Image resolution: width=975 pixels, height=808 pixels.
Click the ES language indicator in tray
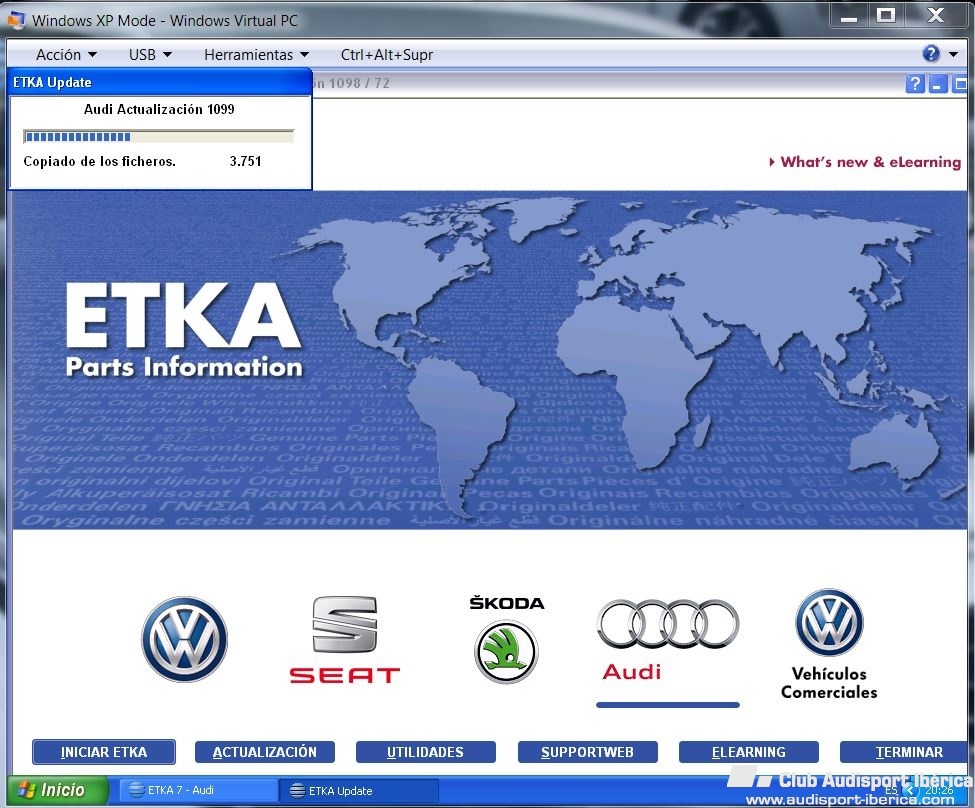pyautogui.click(x=892, y=790)
